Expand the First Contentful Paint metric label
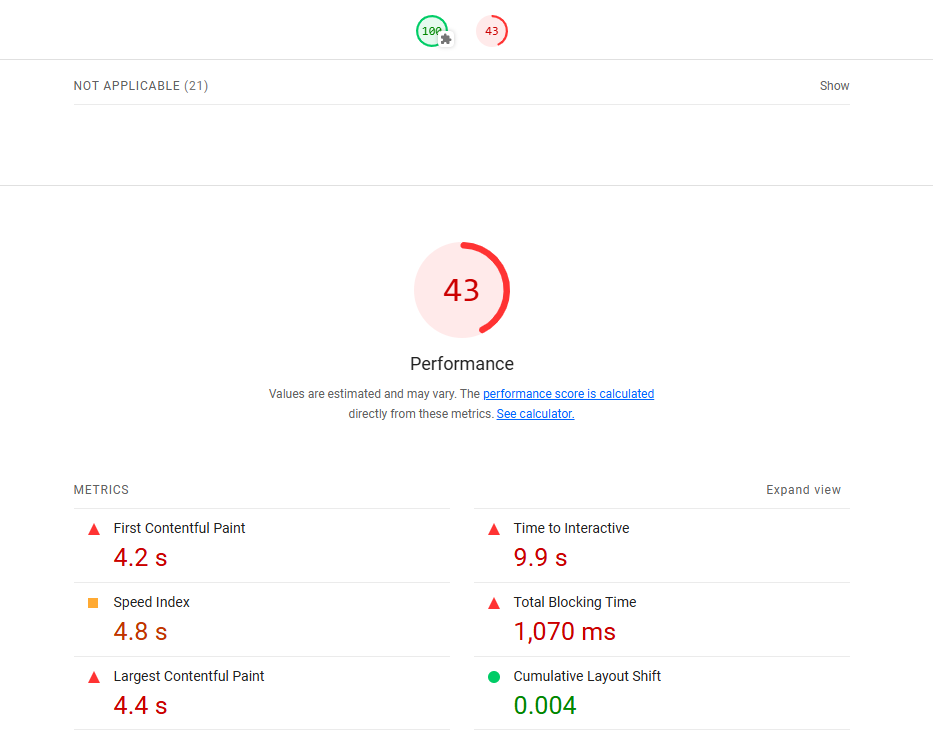 click(179, 528)
